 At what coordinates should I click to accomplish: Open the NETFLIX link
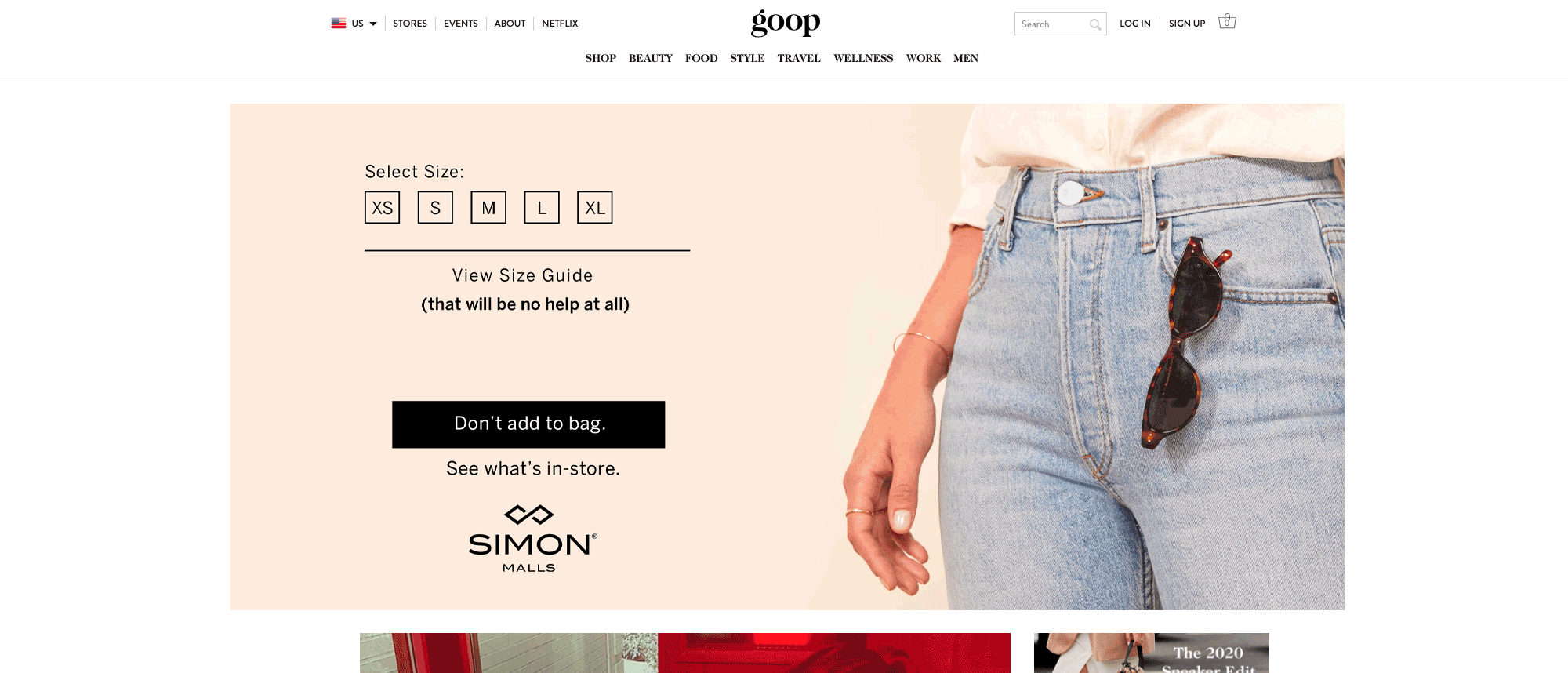pyautogui.click(x=560, y=24)
